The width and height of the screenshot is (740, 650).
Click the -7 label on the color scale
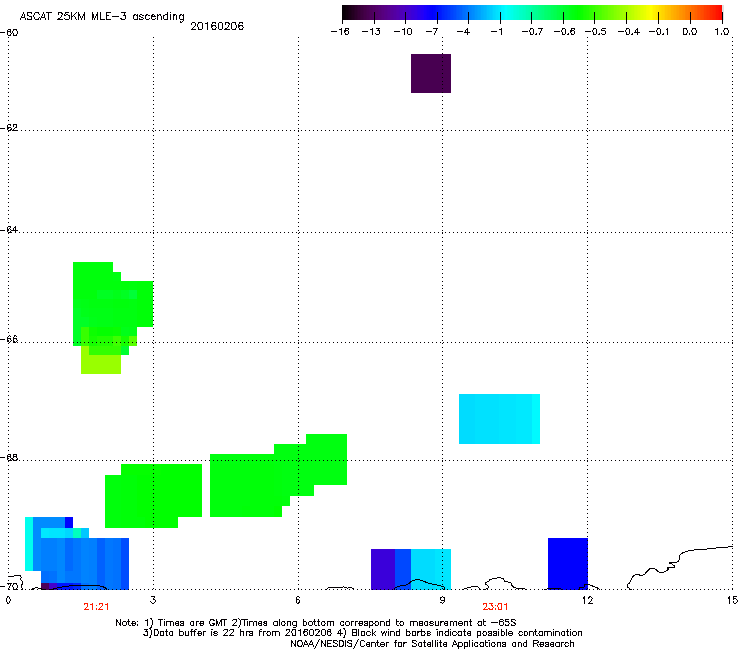pos(431,32)
